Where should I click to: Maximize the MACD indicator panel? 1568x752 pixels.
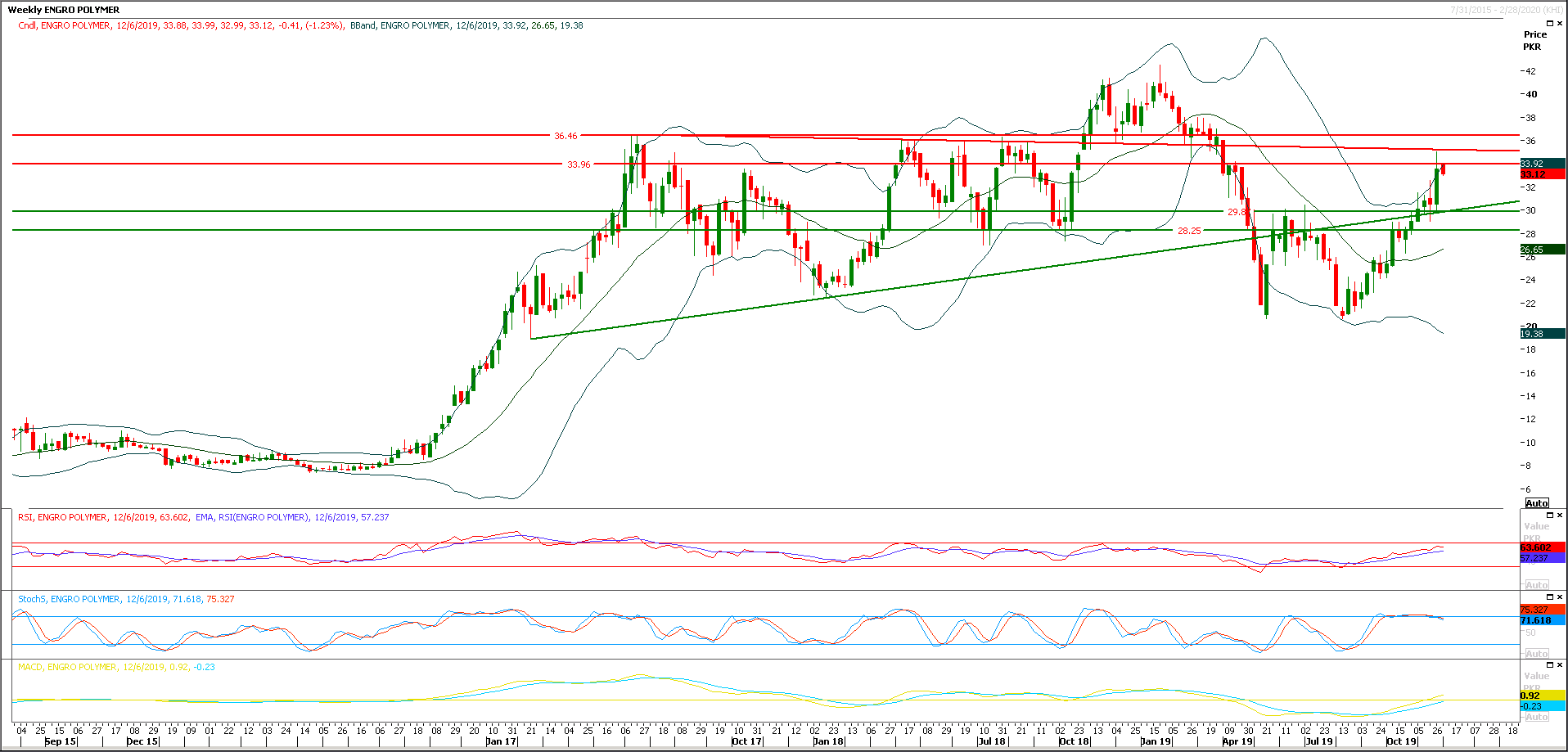1548,665
